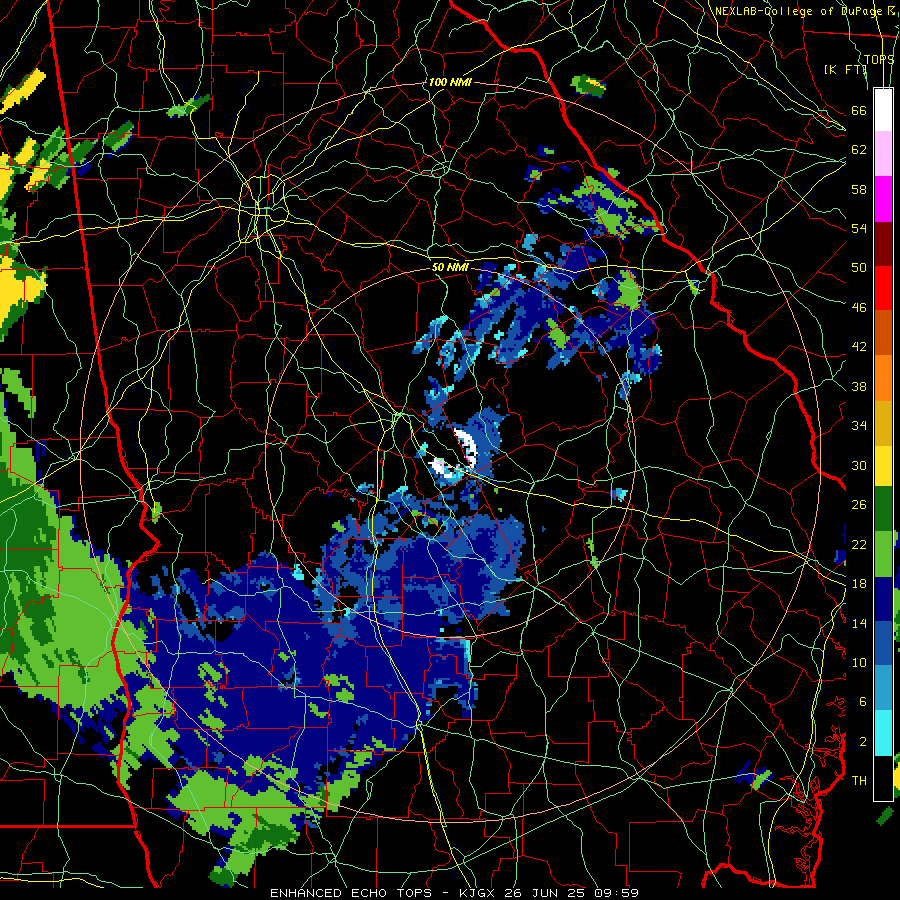Screen dimensions: 900x900
Task: Click the 38 legend value
Action: tap(859, 386)
